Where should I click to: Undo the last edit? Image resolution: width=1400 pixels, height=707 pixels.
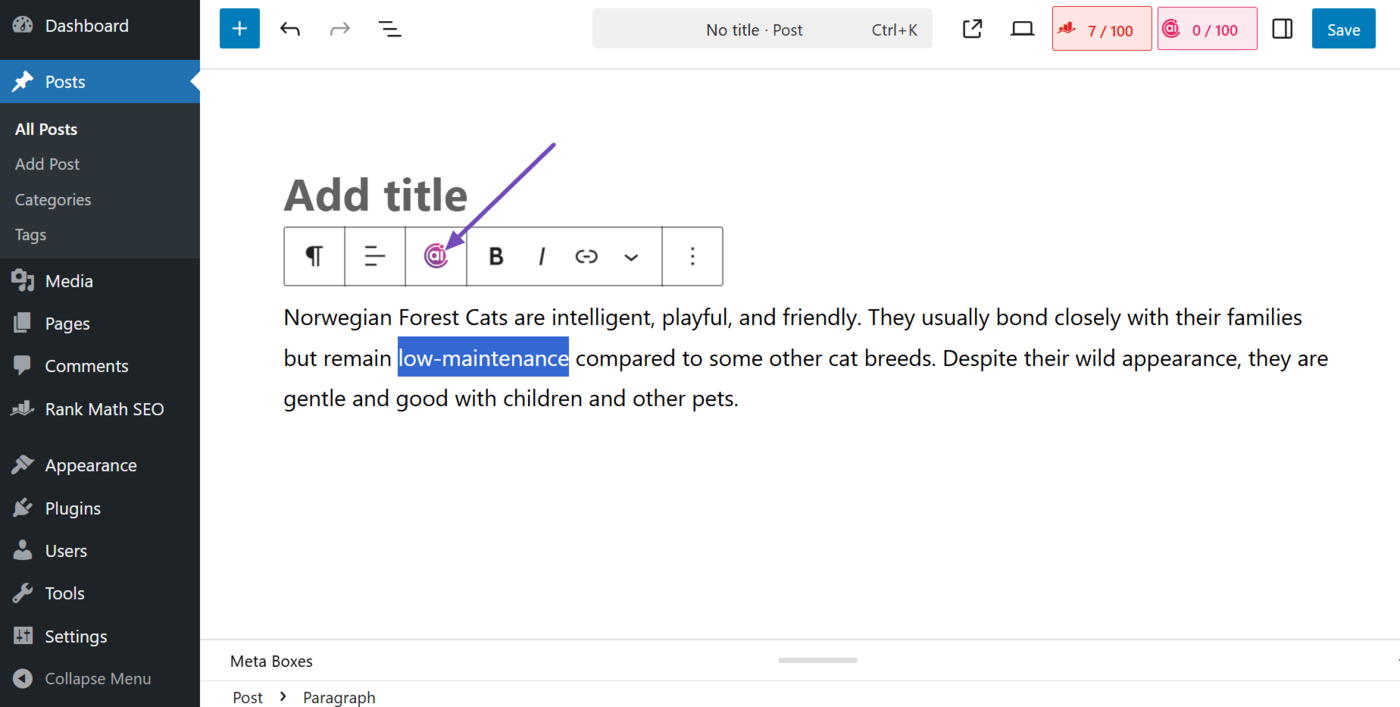tap(290, 29)
